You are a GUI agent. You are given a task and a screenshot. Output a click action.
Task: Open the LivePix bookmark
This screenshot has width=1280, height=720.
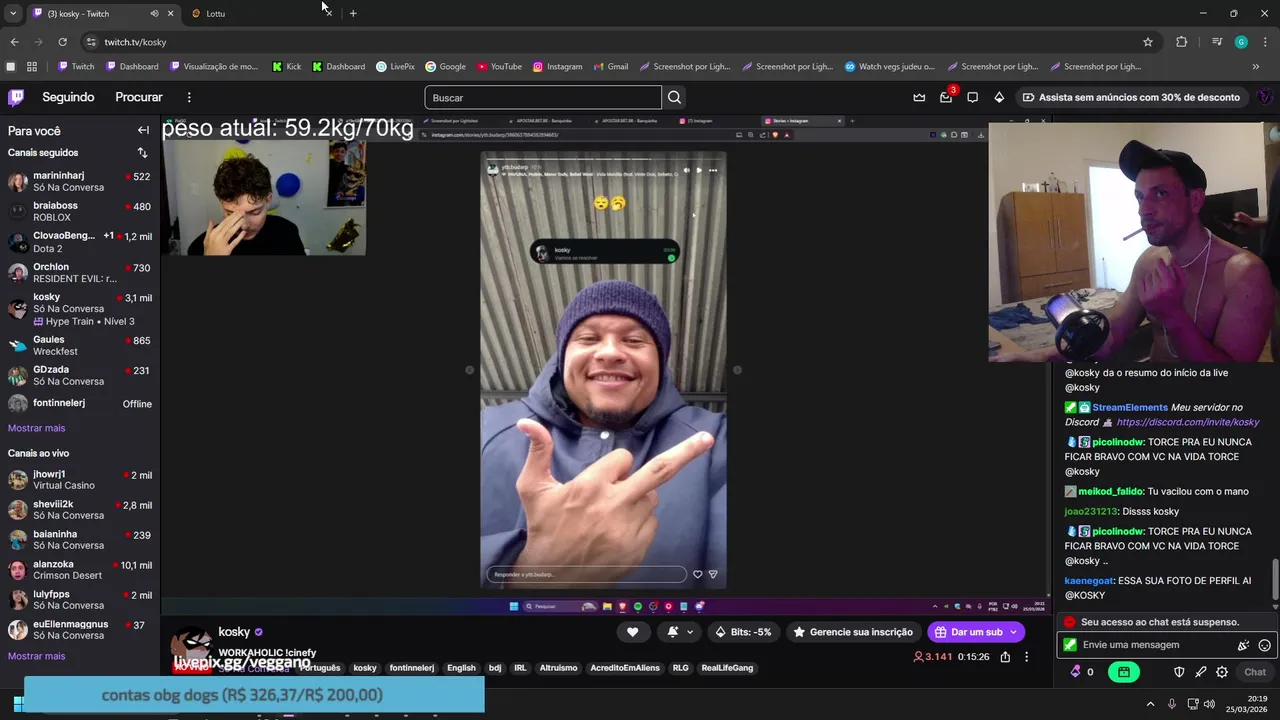tap(395, 67)
